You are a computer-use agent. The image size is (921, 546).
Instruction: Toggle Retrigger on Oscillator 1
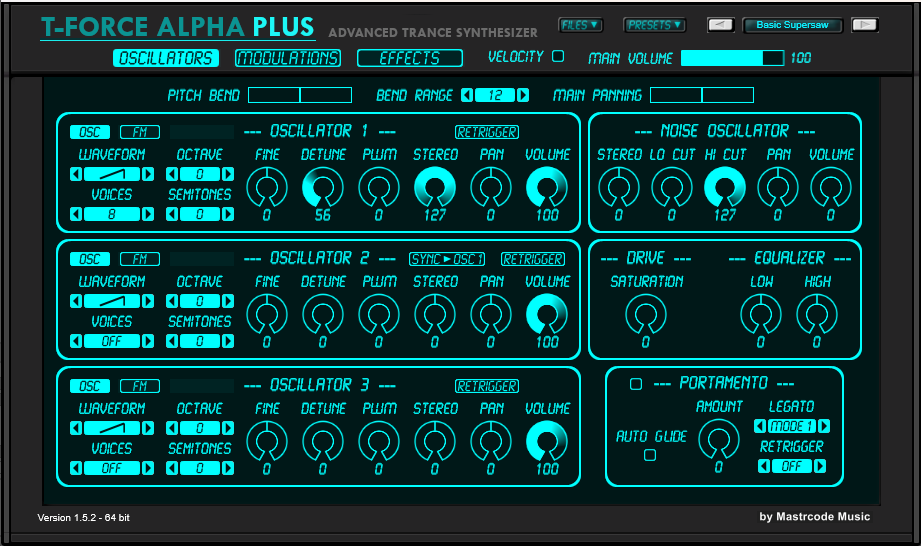coord(487,132)
